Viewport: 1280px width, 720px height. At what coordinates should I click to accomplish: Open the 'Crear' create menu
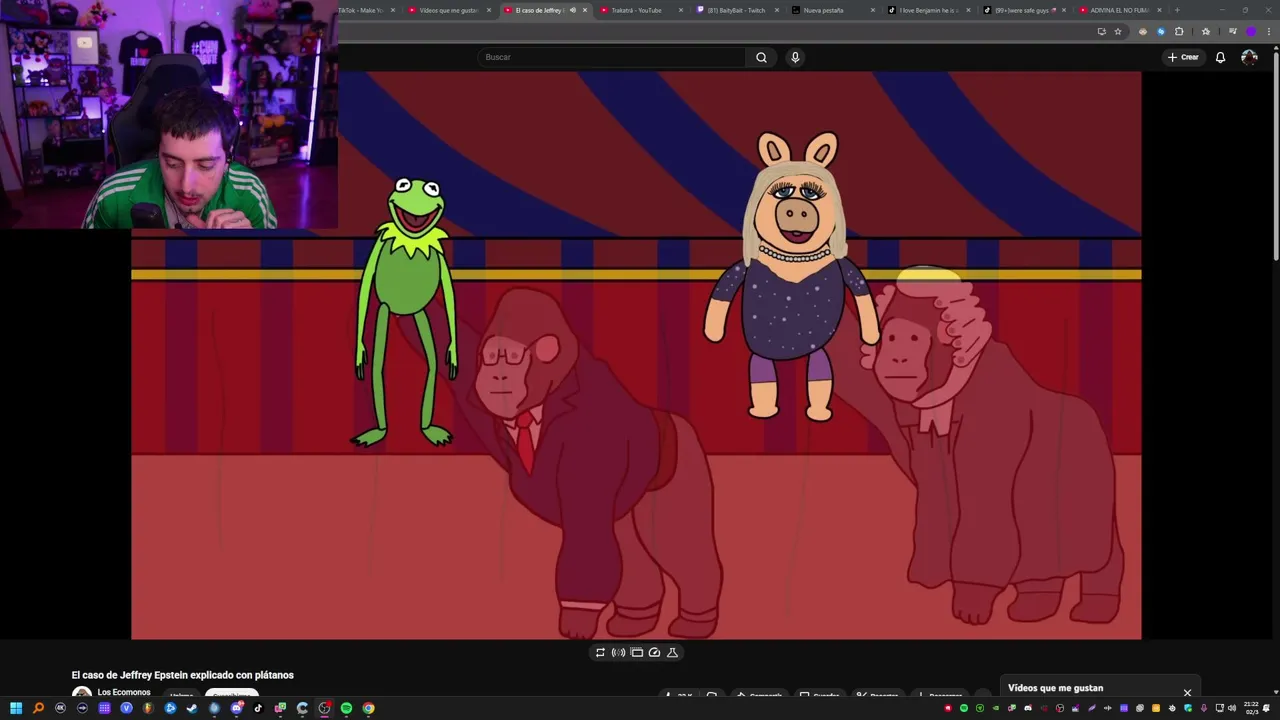point(1183,57)
